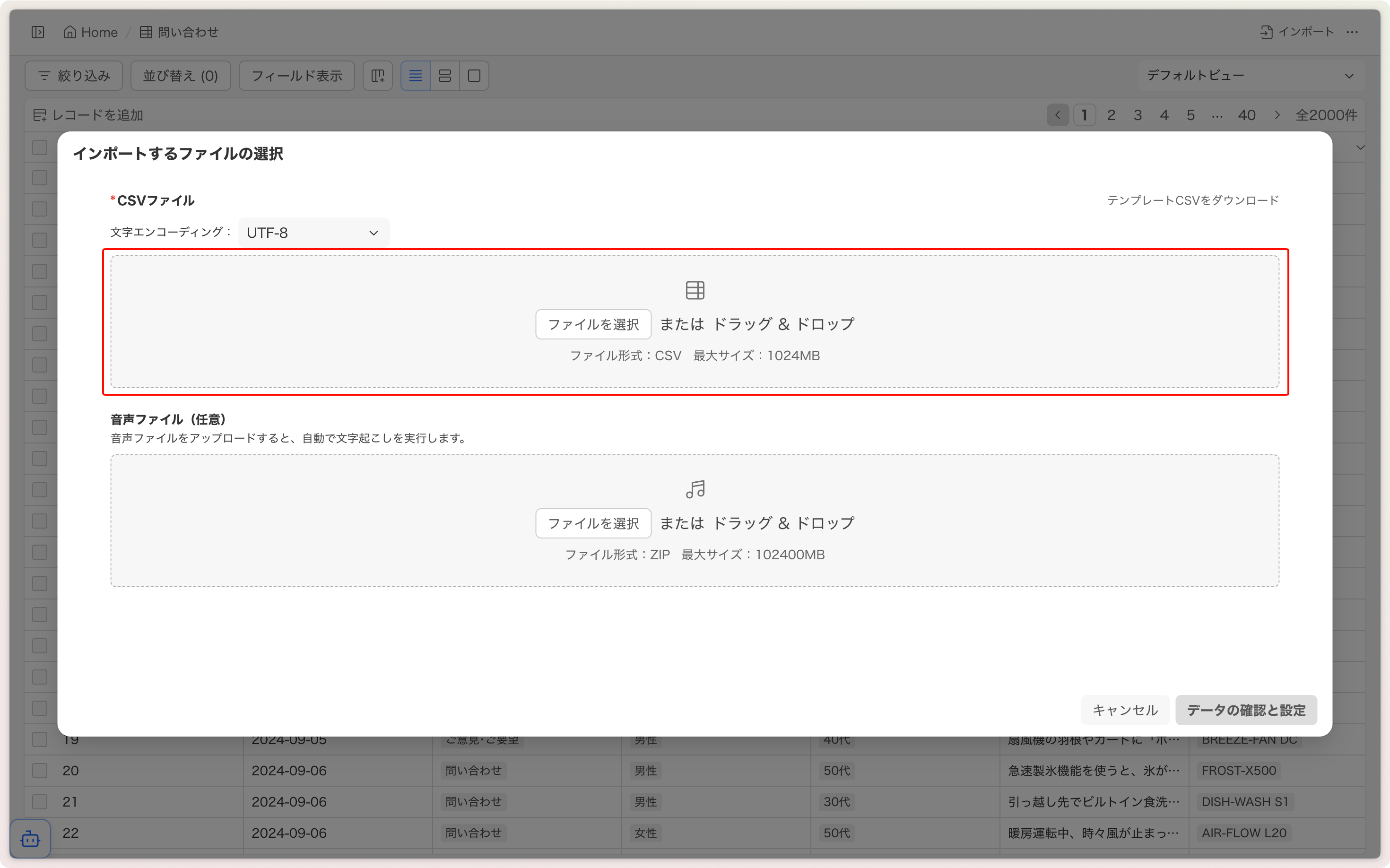The width and height of the screenshot is (1390, 868).
Task: Switch to single card view icon
Action: click(x=474, y=76)
